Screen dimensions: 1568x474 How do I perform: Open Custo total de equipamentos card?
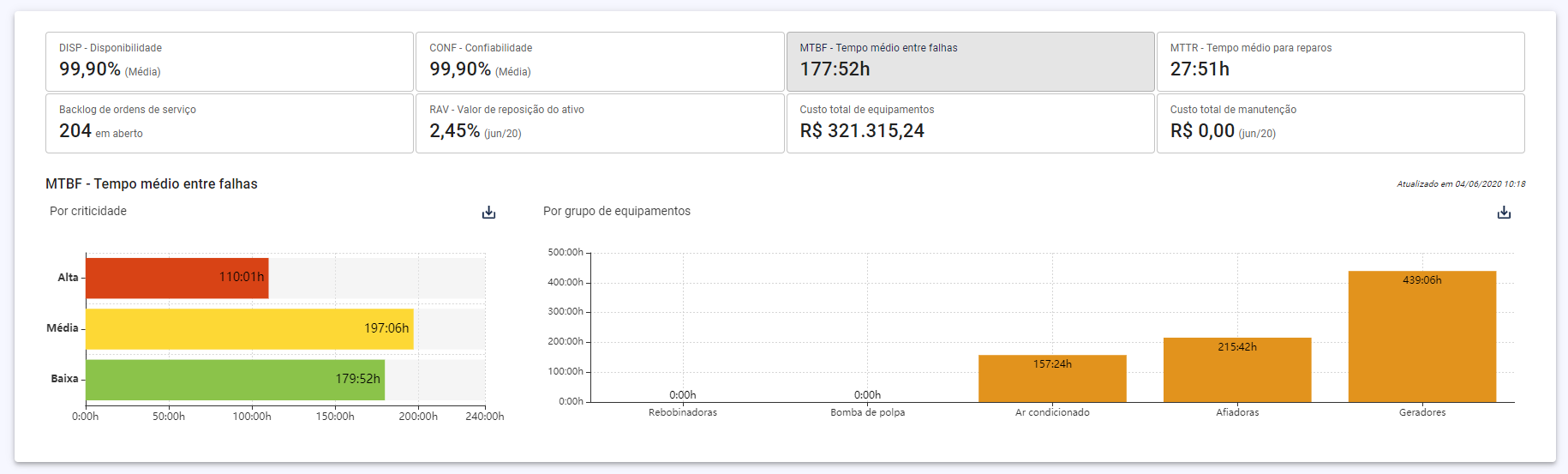971,123
